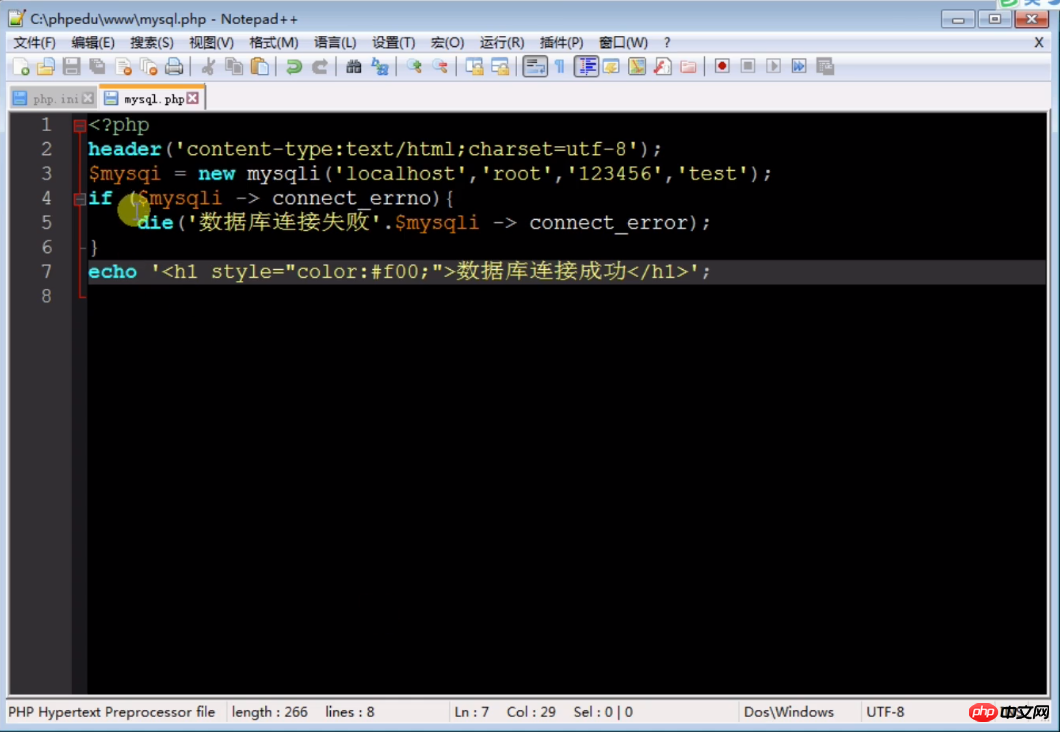The image size is (1060, 732).
Task: Toggle show all characters pilcrow button
Action: point(560,67)
